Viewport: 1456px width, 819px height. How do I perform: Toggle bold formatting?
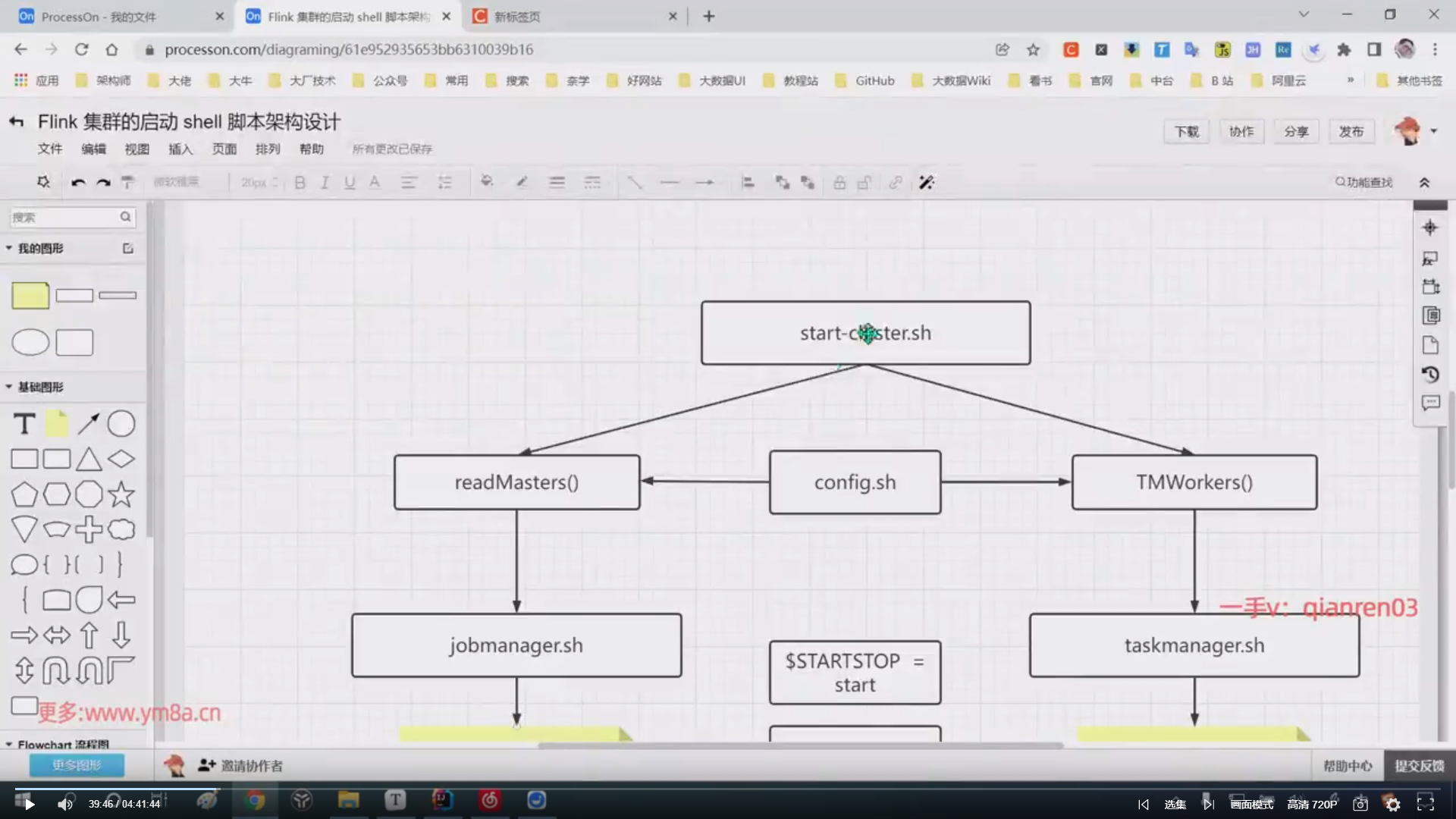click(300, 182)
